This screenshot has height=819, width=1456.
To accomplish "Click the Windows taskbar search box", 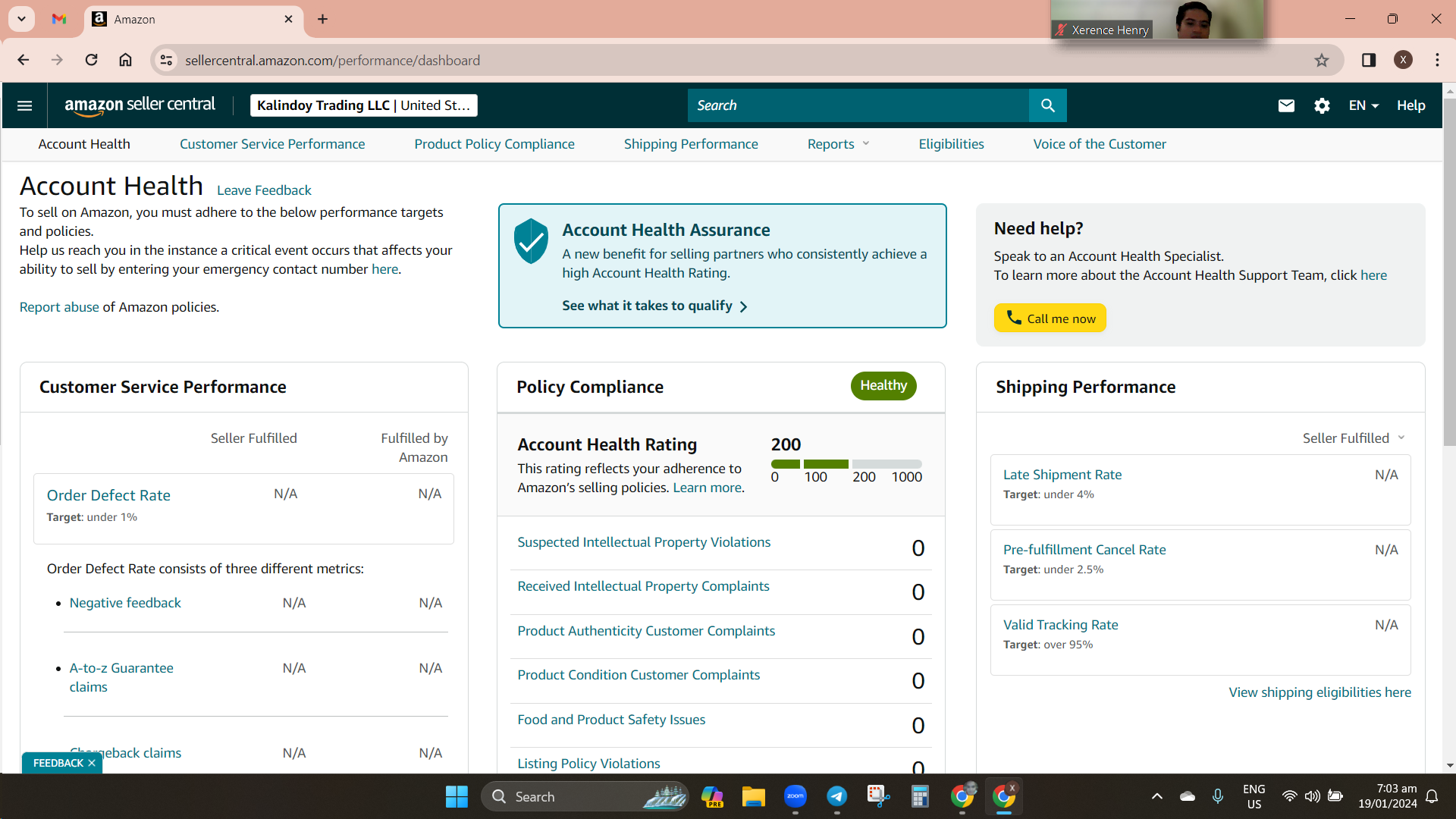I will [x=585, y=797].
